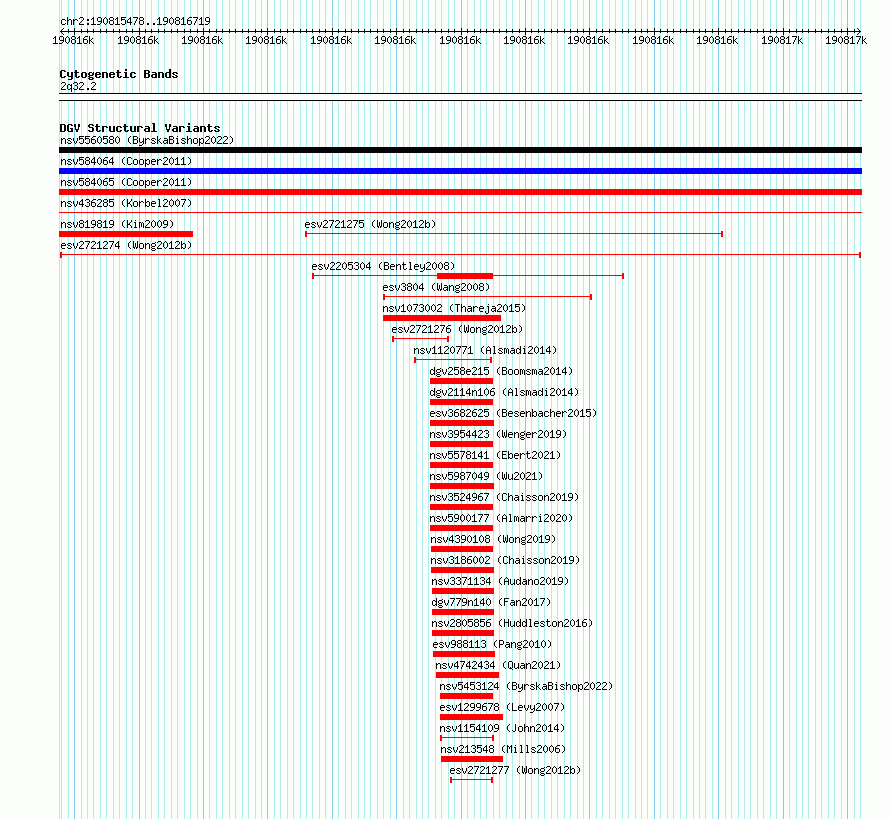This screenshot has height=819, width=890.
Task: Click the nsv213548 (Mills2006) label
Action: 503,749
